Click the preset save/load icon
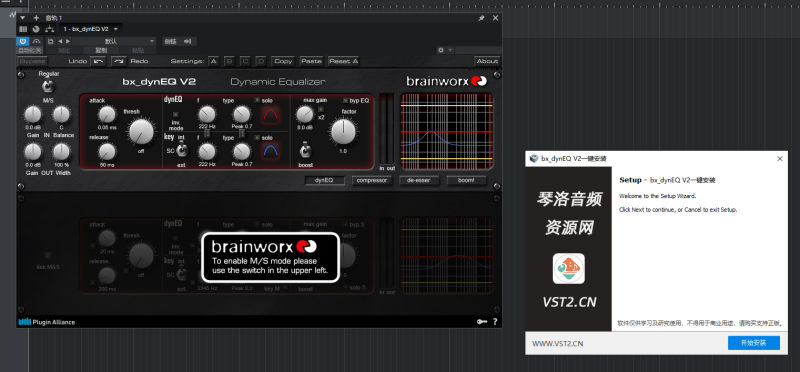The width and height of the screenshot is (800, 372). tap(51, 41)
